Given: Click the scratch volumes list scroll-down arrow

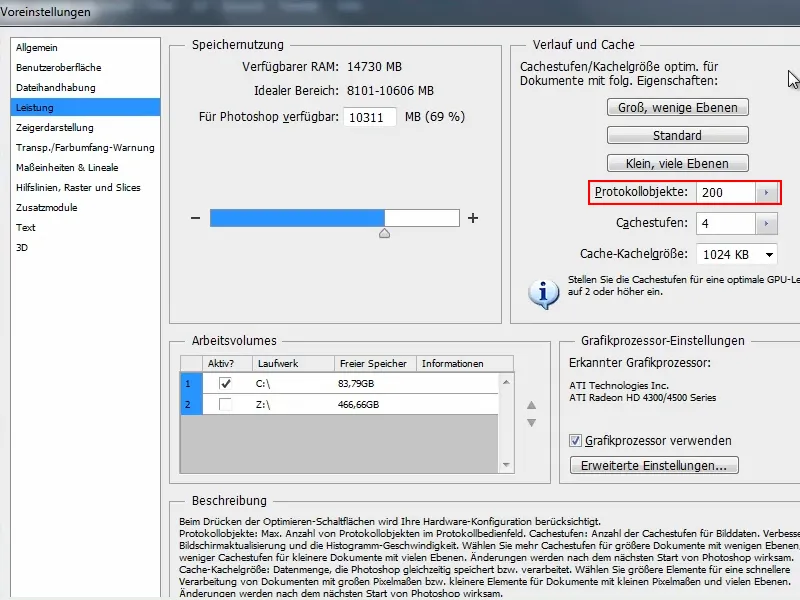Looking at the screenshot, I should pos(506,464).
